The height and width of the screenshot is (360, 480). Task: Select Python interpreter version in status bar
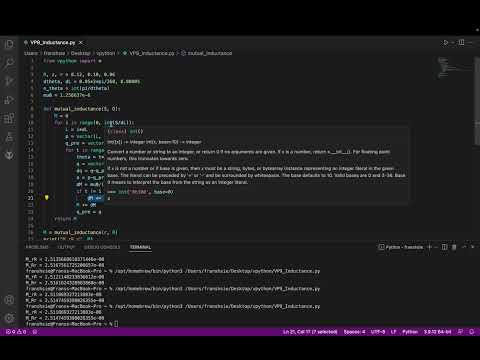click(437, 332)
